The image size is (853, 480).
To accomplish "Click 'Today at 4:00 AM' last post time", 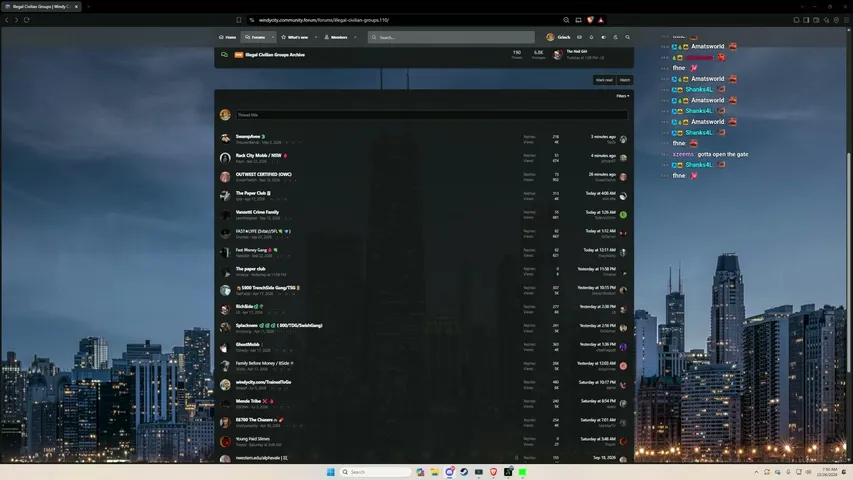I will pos(600,193).
